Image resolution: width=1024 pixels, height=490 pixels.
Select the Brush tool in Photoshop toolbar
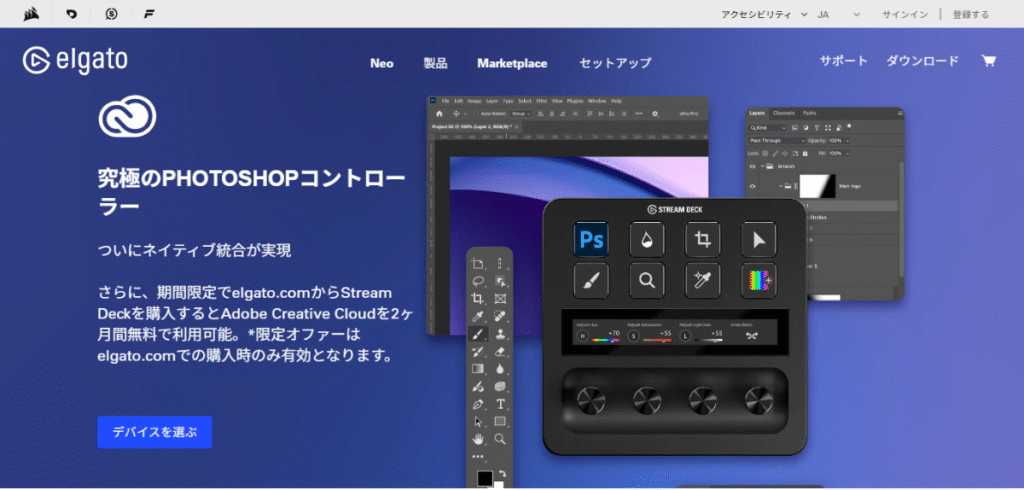click(x=478, y=334)
